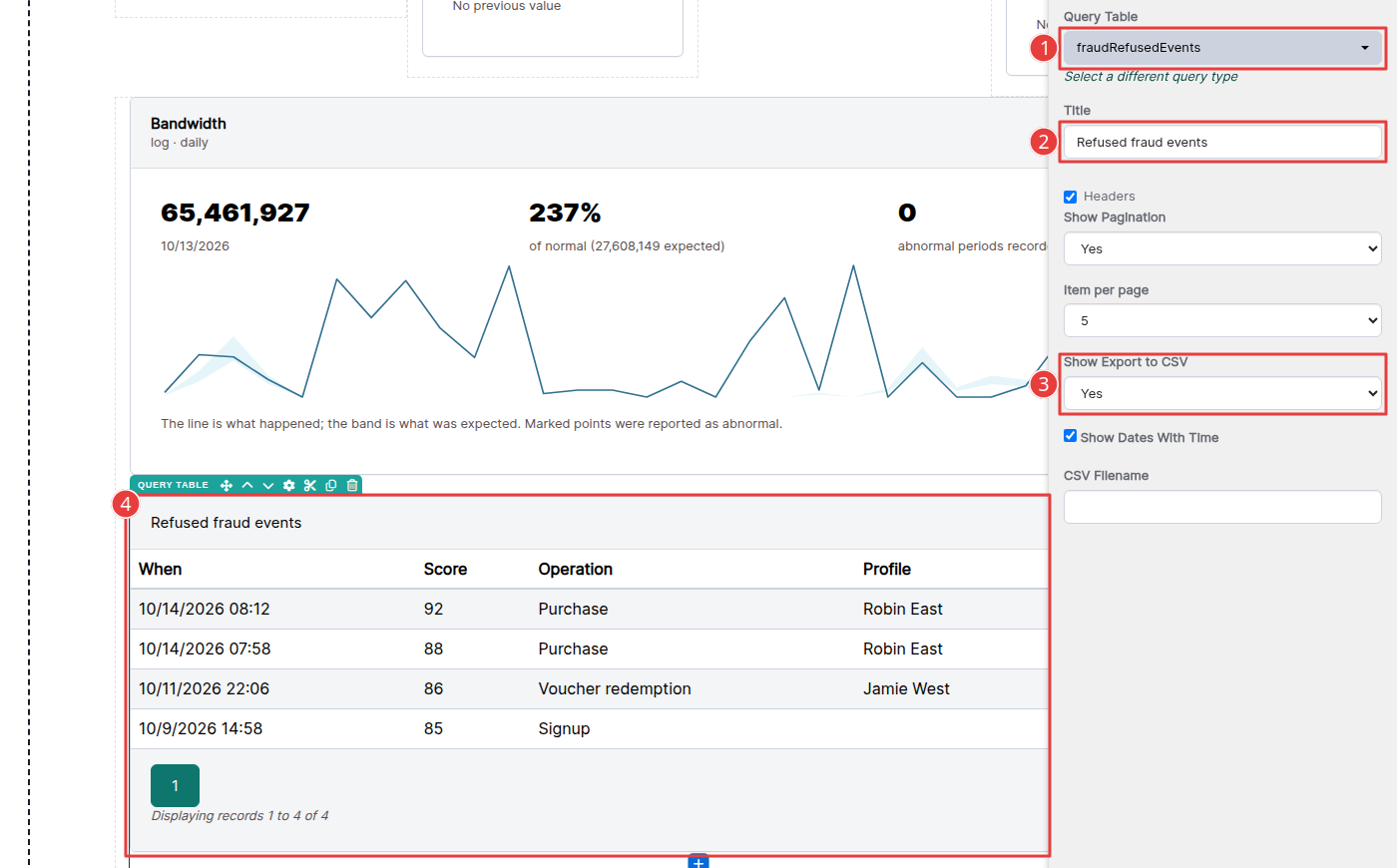1397x868 pixels.
Task: Add a block with the blue plus
Action: [x=698, y=861]
